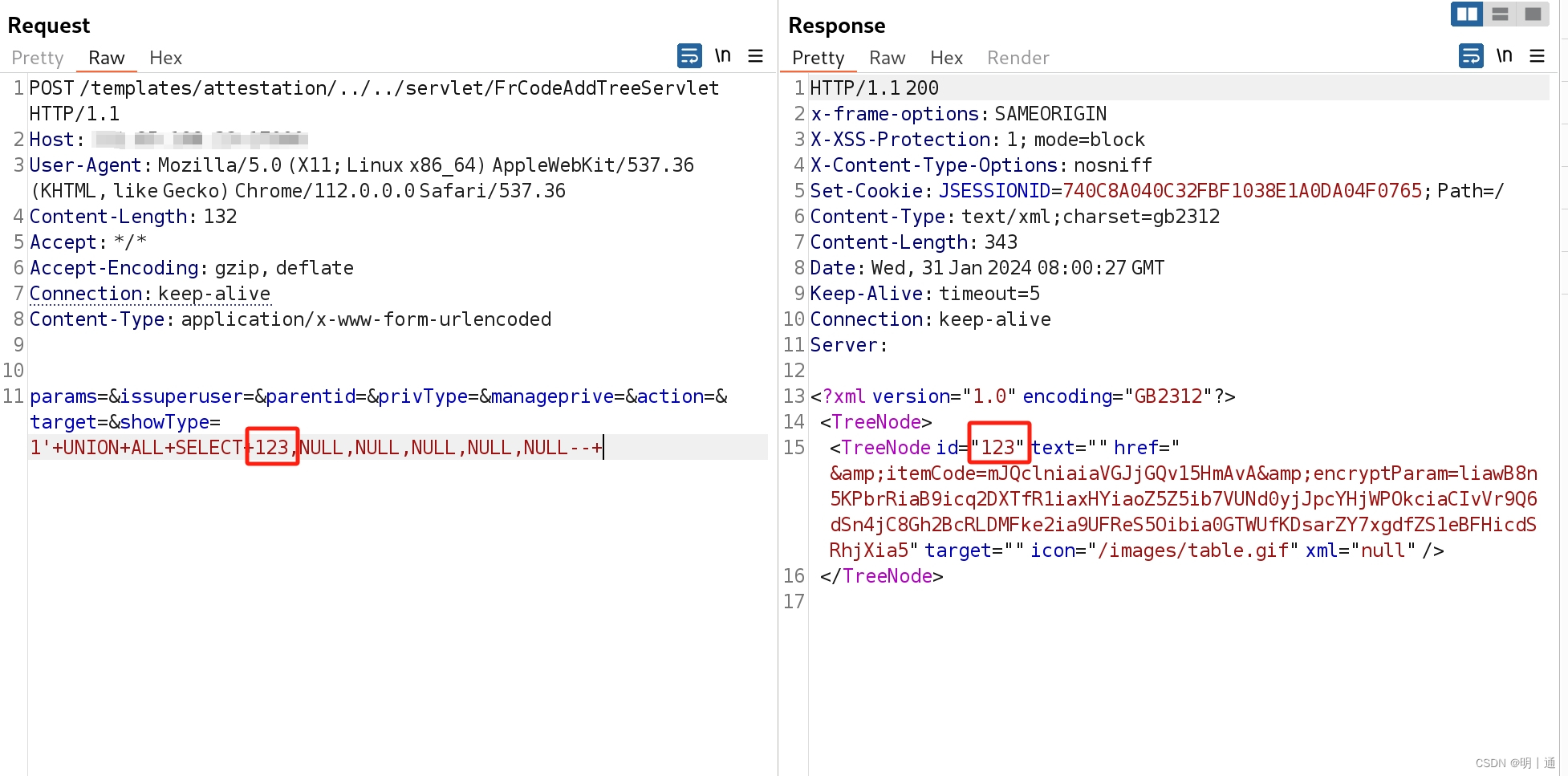Screen dimensions: 1568x776
Task: Click Accept-Encoding: gzip, deflate header
Action: (192, 268)
